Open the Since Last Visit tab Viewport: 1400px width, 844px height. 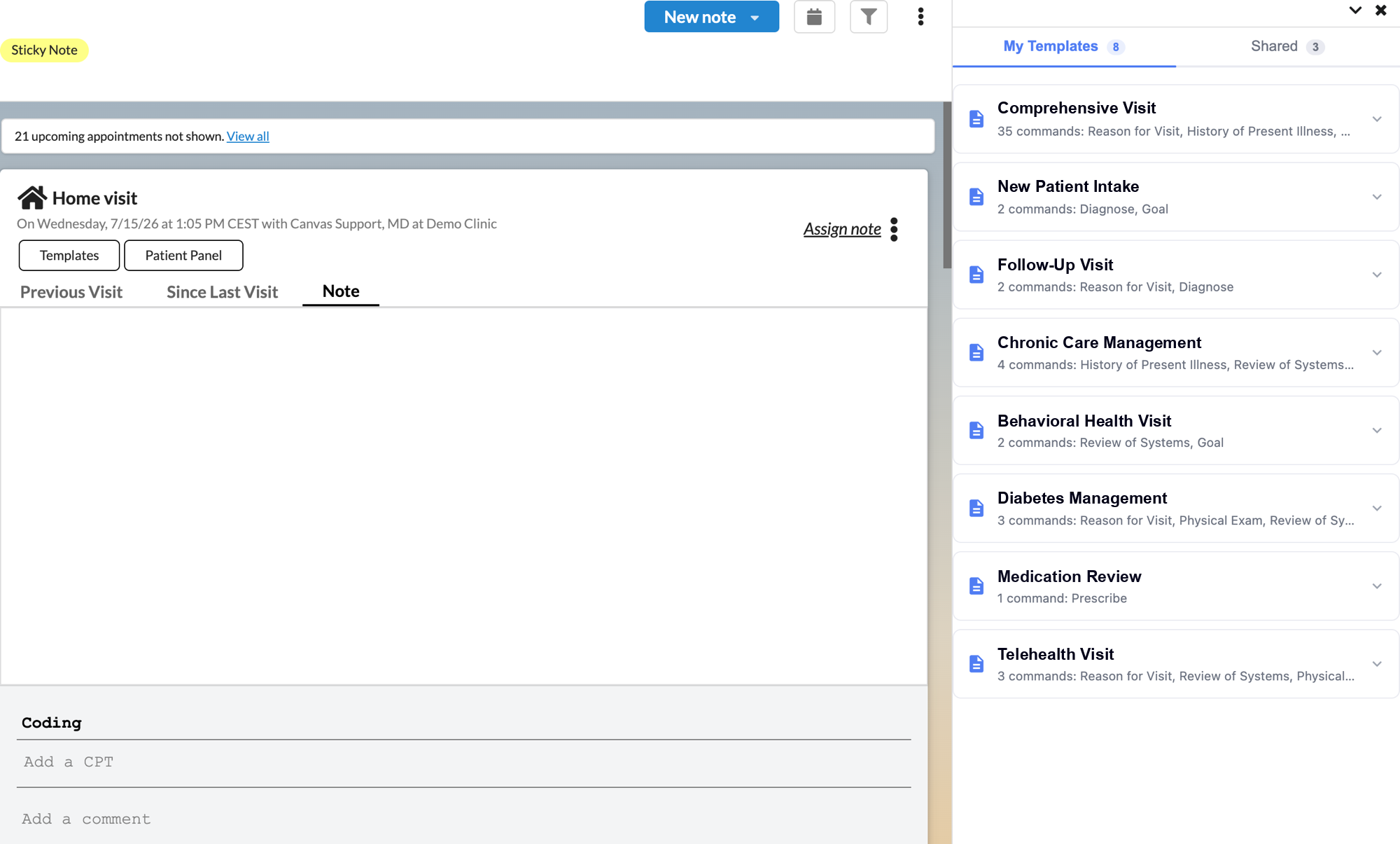222,292
